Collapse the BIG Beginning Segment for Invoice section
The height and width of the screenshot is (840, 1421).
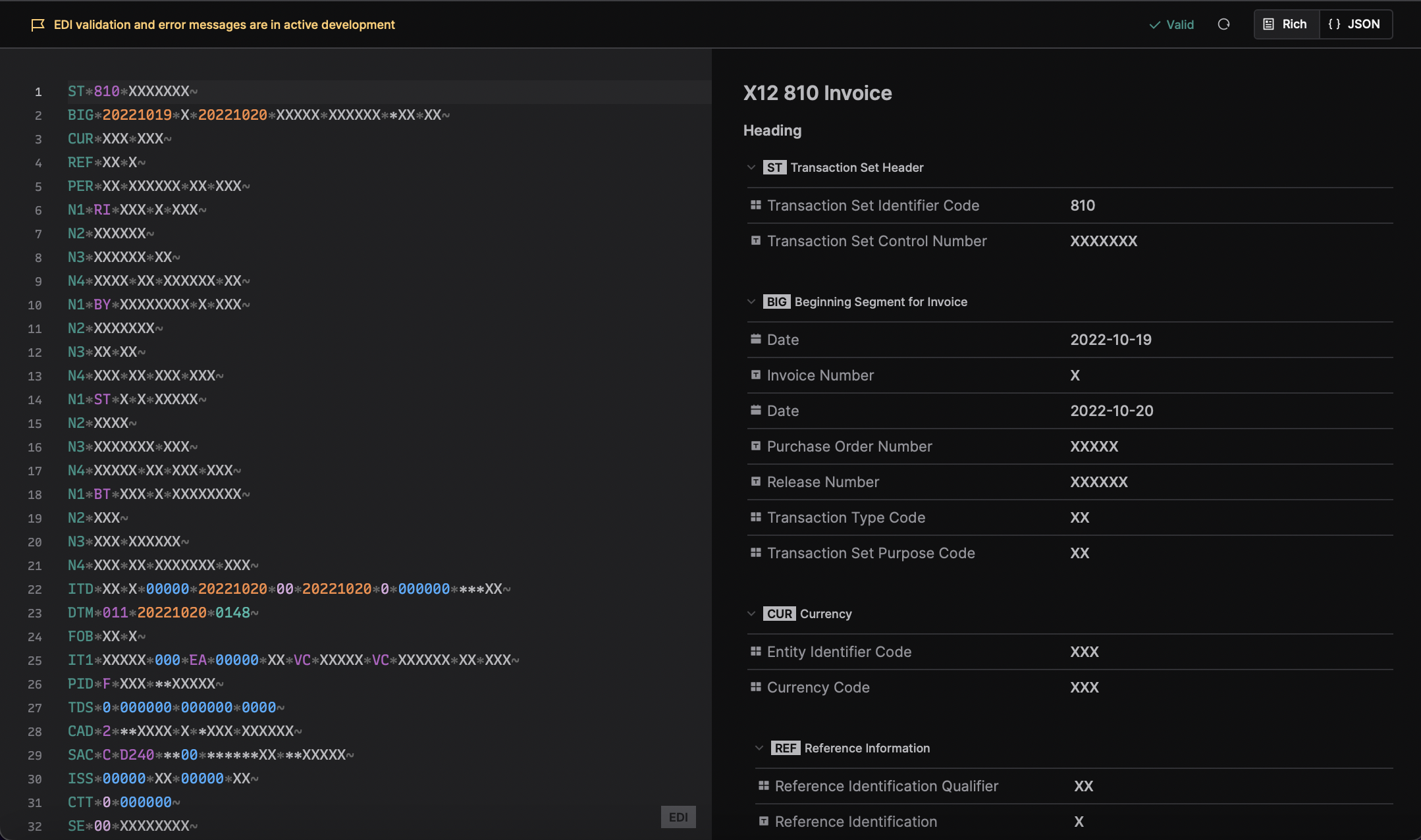(x=751, y=302)
